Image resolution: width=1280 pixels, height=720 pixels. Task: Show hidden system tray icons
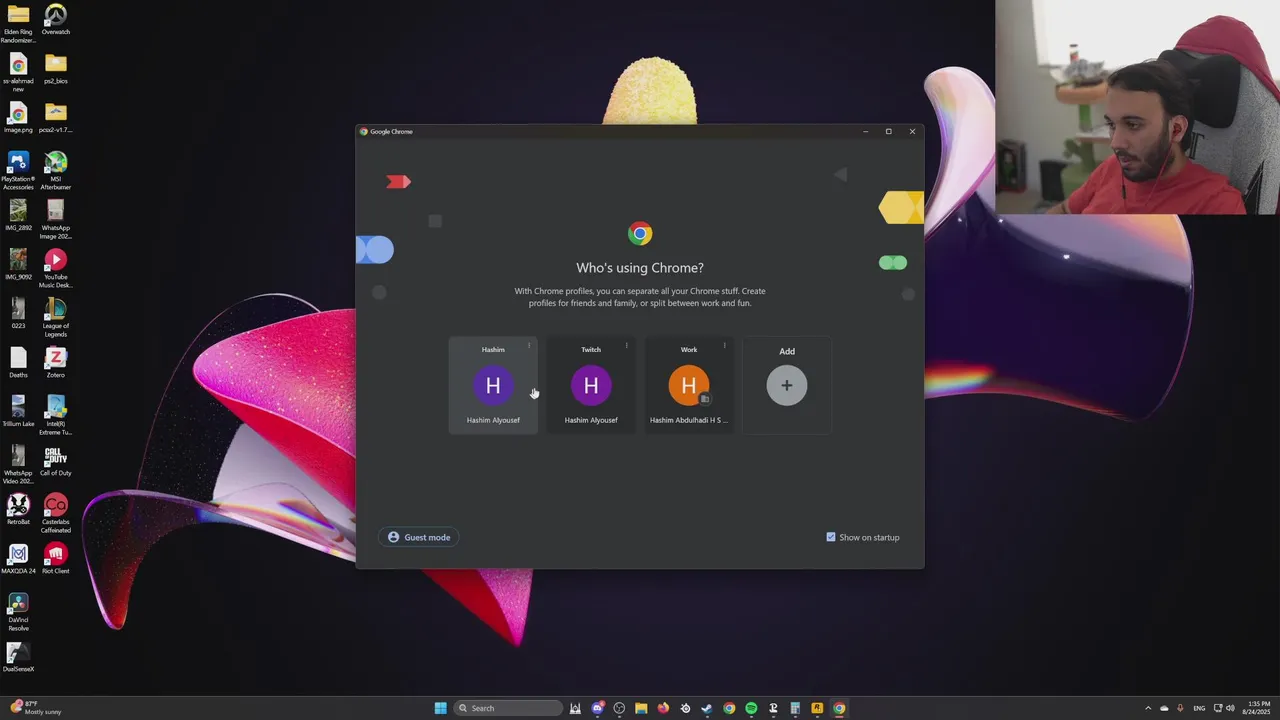tap(1148, 708)
